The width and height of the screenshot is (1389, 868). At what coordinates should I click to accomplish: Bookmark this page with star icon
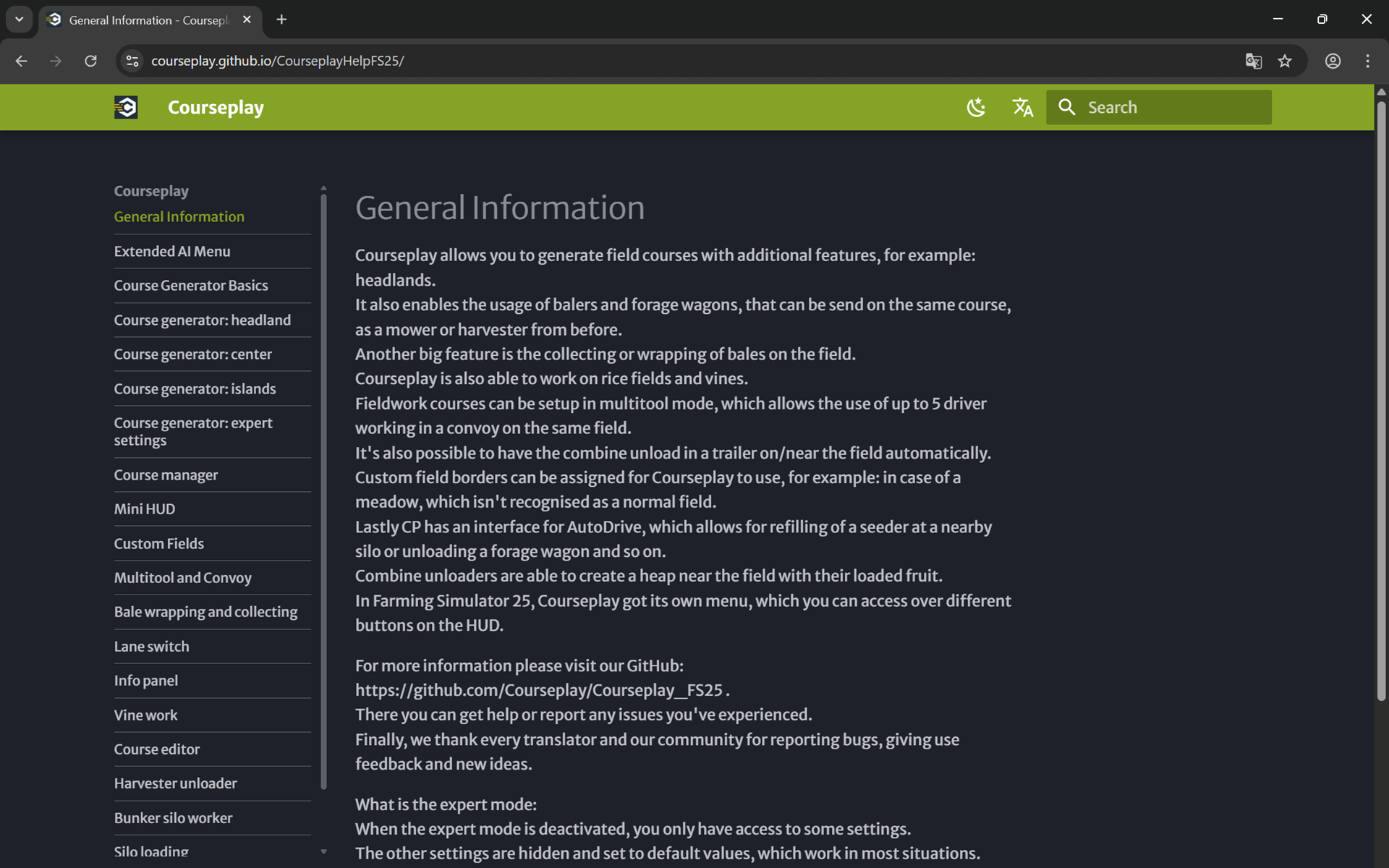point(1285,61)
